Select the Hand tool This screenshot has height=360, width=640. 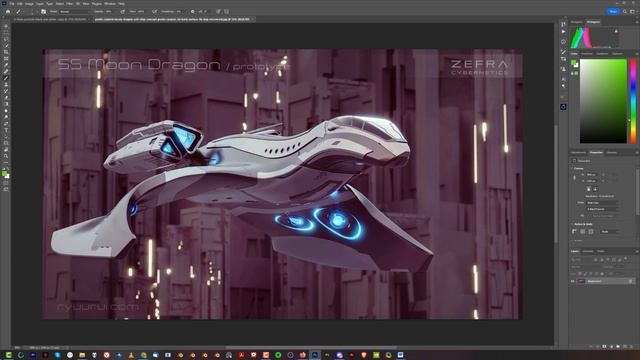pos(6,149)
